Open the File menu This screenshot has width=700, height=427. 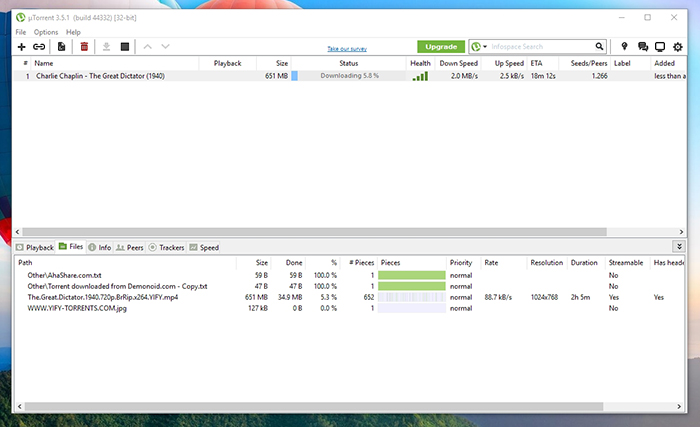pos(21,32)
